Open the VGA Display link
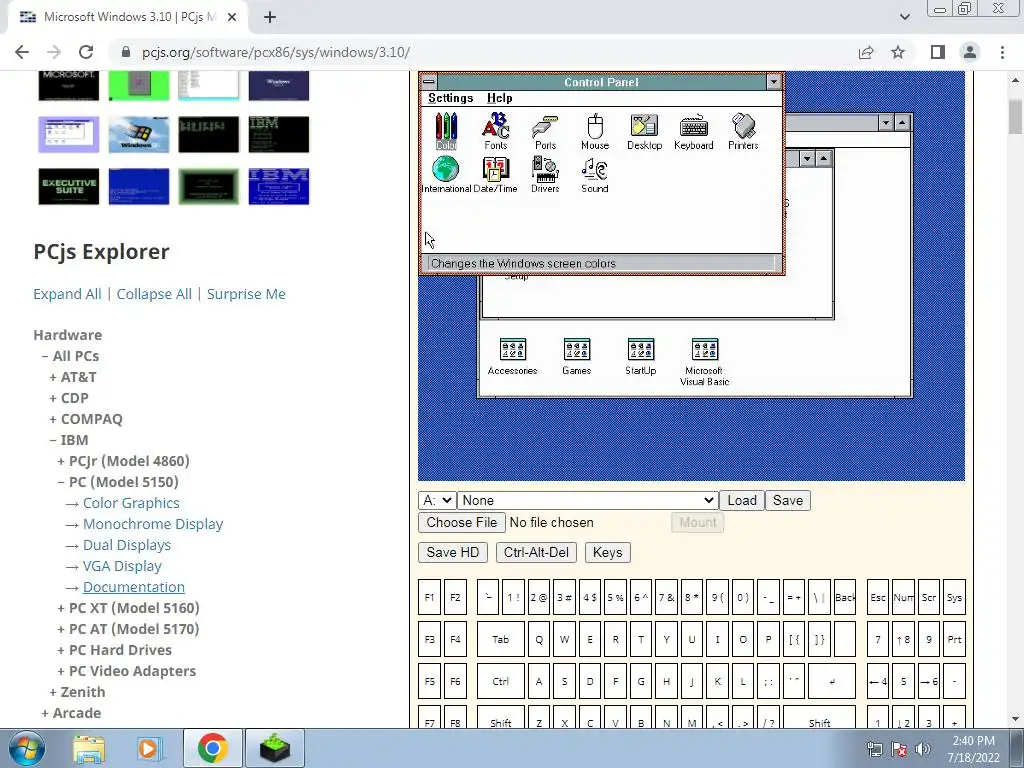Image resolution: width=1024 pixels, height=768 pixels. click(x=122, y=566)
